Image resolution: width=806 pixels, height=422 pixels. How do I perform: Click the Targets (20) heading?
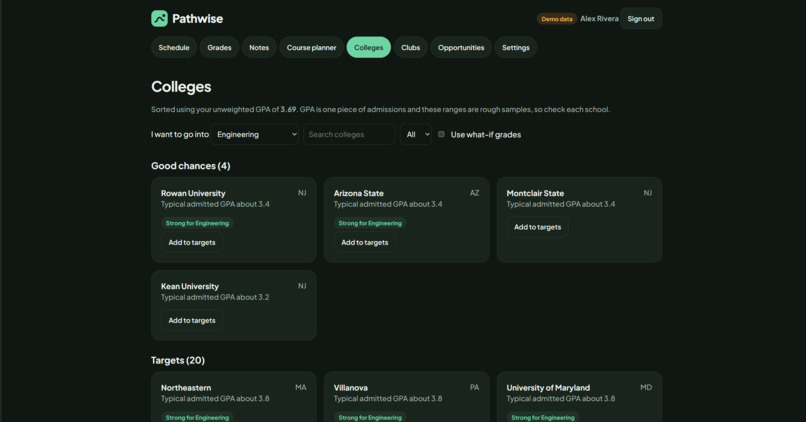(178, 360)
